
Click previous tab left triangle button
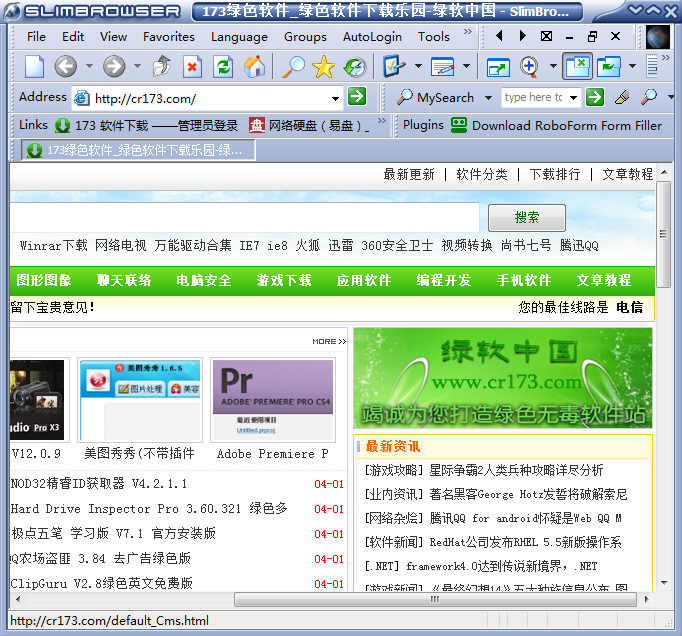click(x=499, y=36)
